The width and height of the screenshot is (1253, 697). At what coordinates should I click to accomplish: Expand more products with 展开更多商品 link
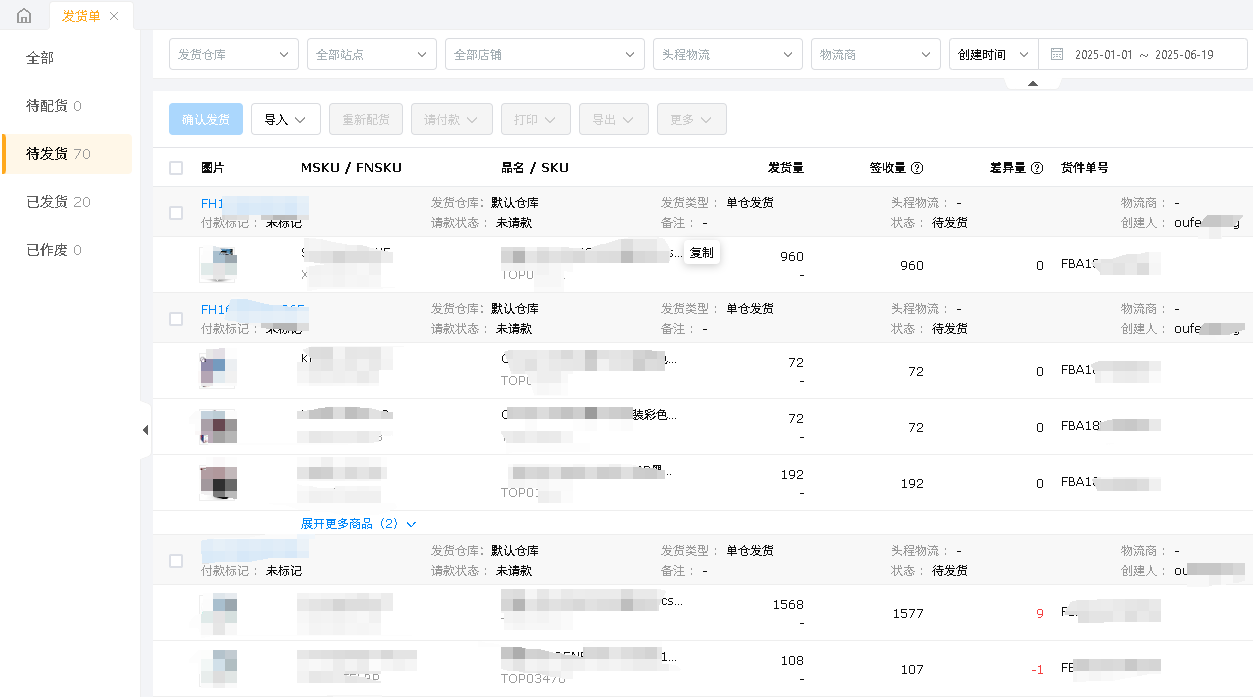358,523
